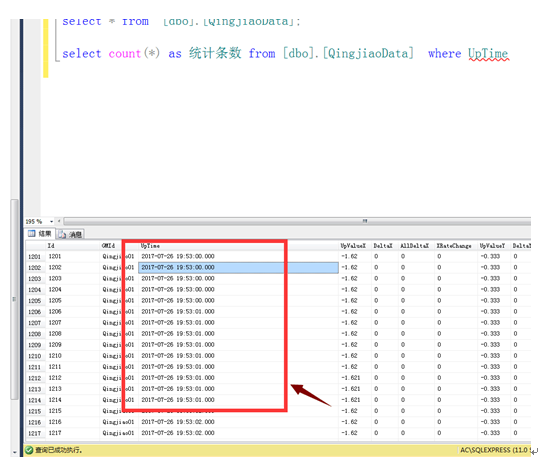Click the 消息 messages tab icon
Viewport: 538px width, 475px height.
pos(62,234)
